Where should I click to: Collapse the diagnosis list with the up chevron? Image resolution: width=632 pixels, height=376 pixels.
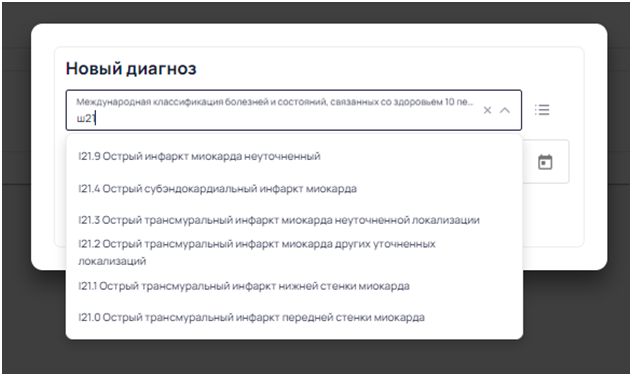pos(505,110)
